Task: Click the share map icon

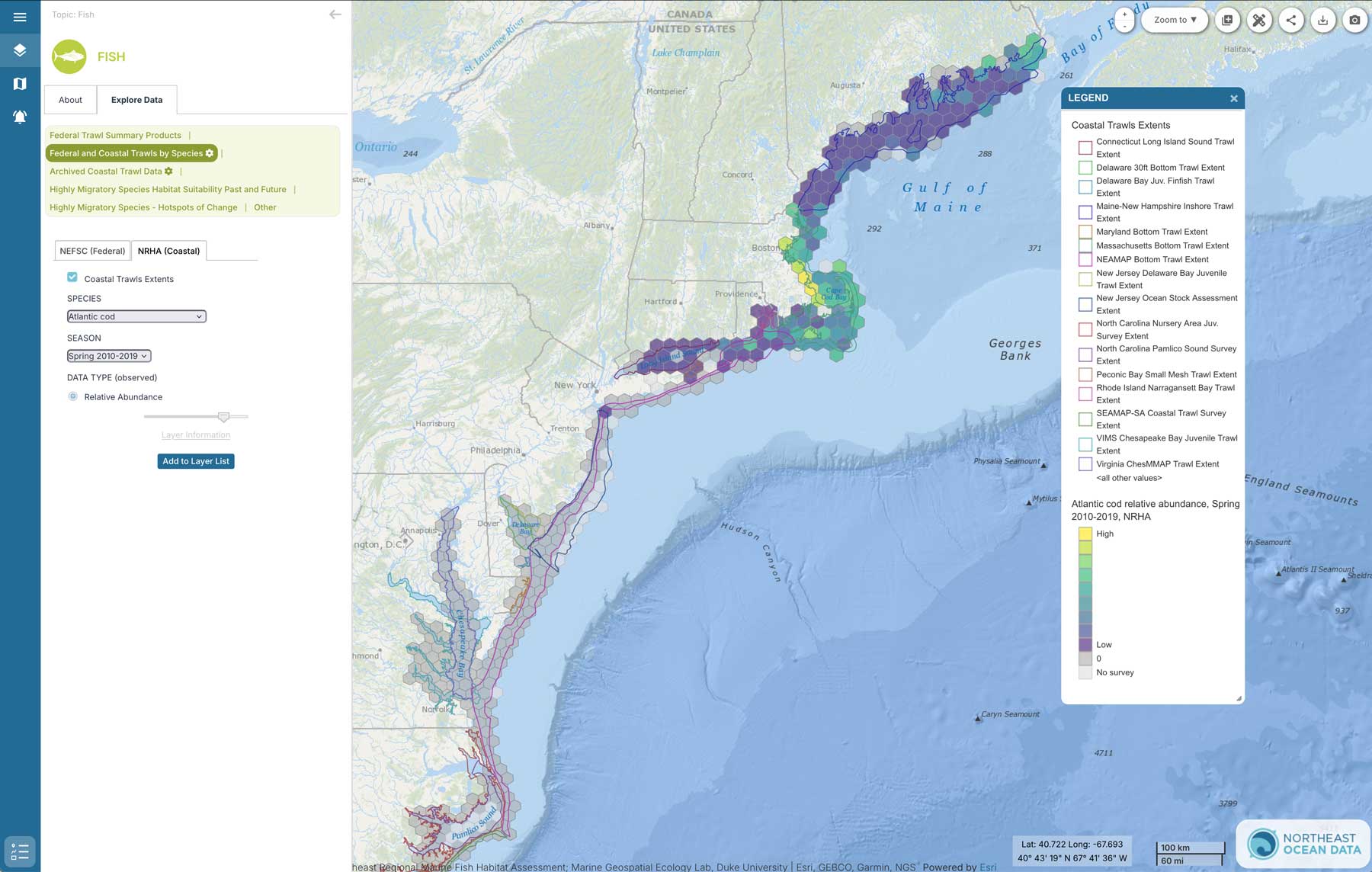Action: (1290, 21)
